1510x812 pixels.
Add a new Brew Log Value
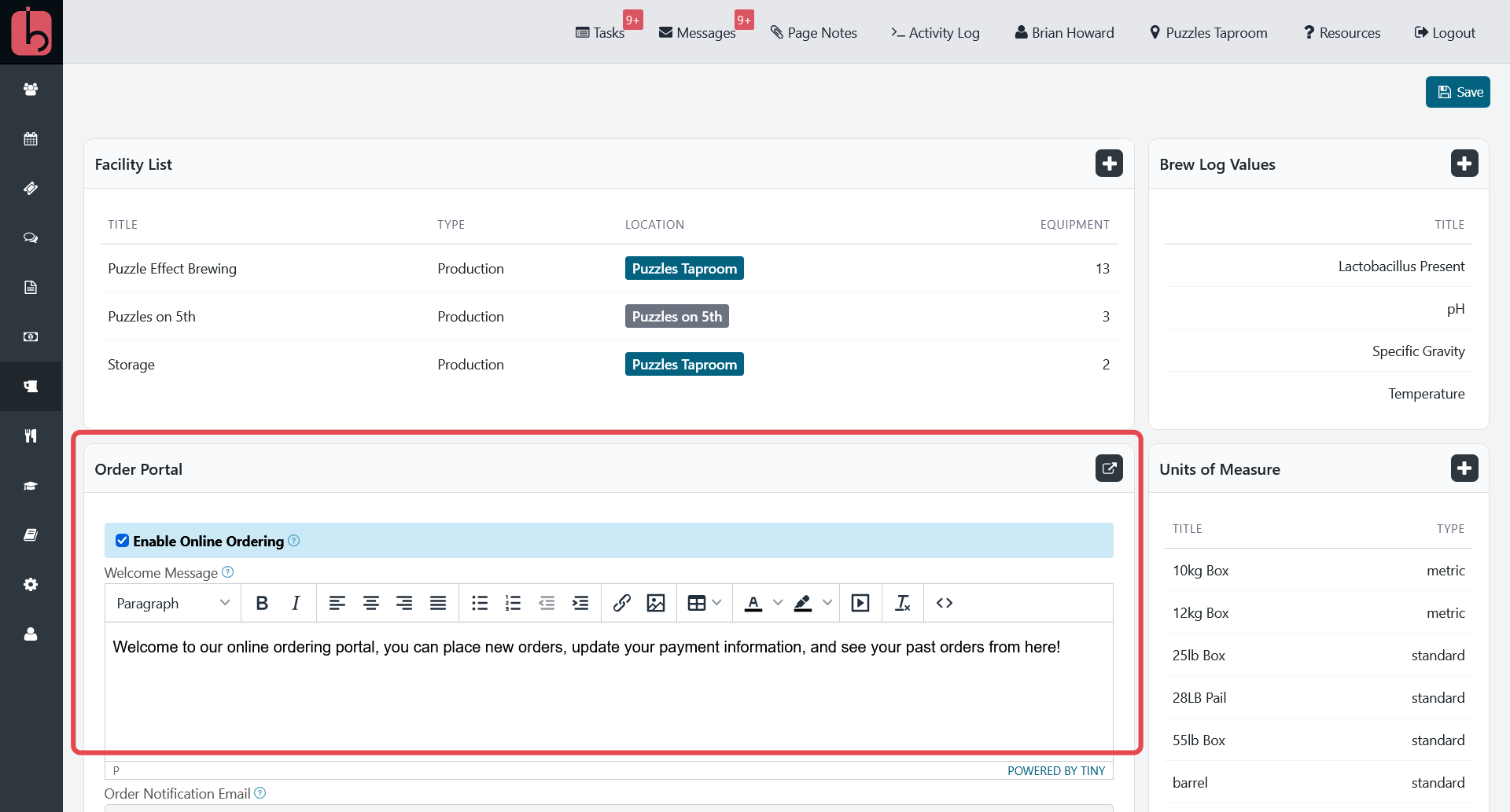(1464, 164)
